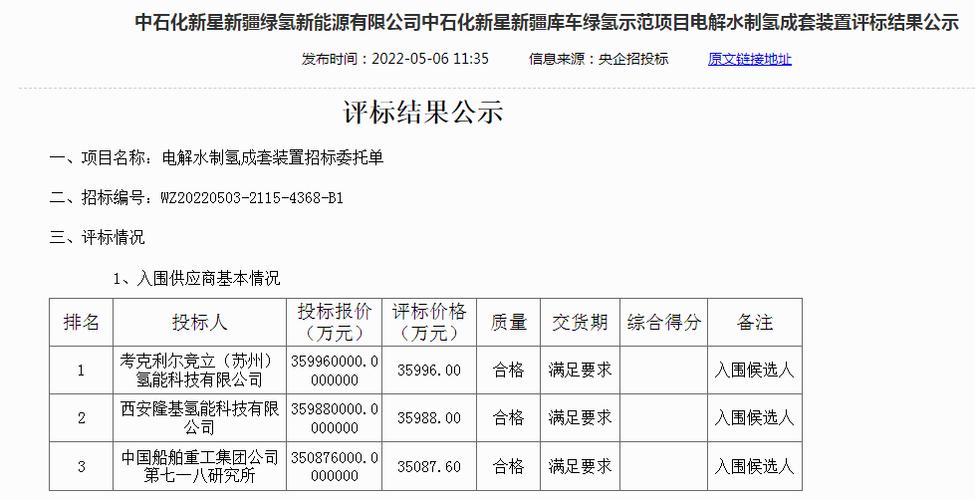Click the 评标价格(万元) column header
Viewport: 975px width, 500px height.
pos(429,322)
